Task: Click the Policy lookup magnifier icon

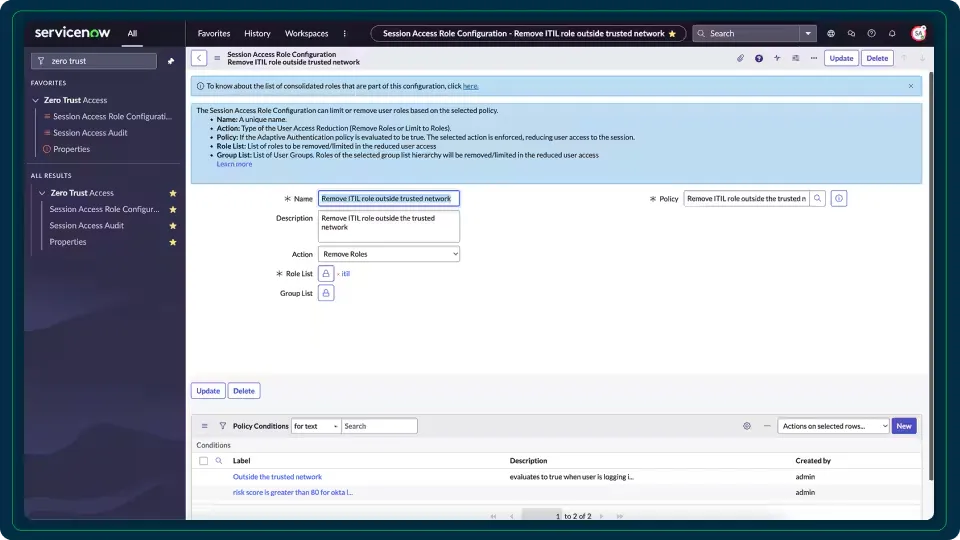Action: point(817,198)
